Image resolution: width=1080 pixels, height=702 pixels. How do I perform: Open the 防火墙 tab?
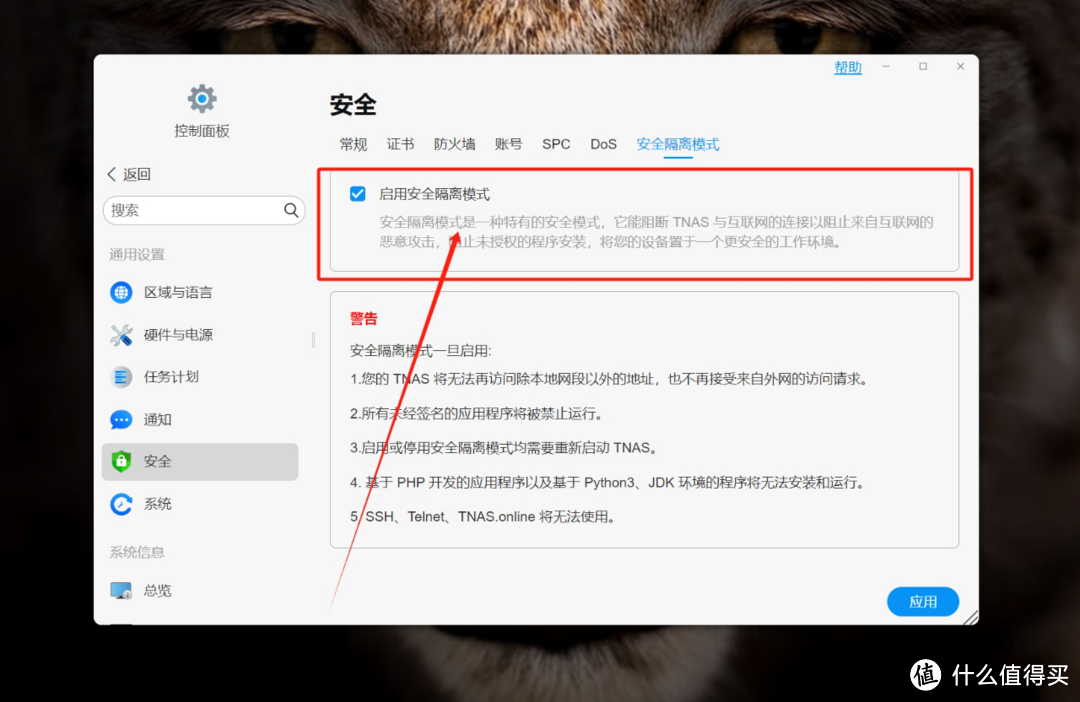(455, 144)
